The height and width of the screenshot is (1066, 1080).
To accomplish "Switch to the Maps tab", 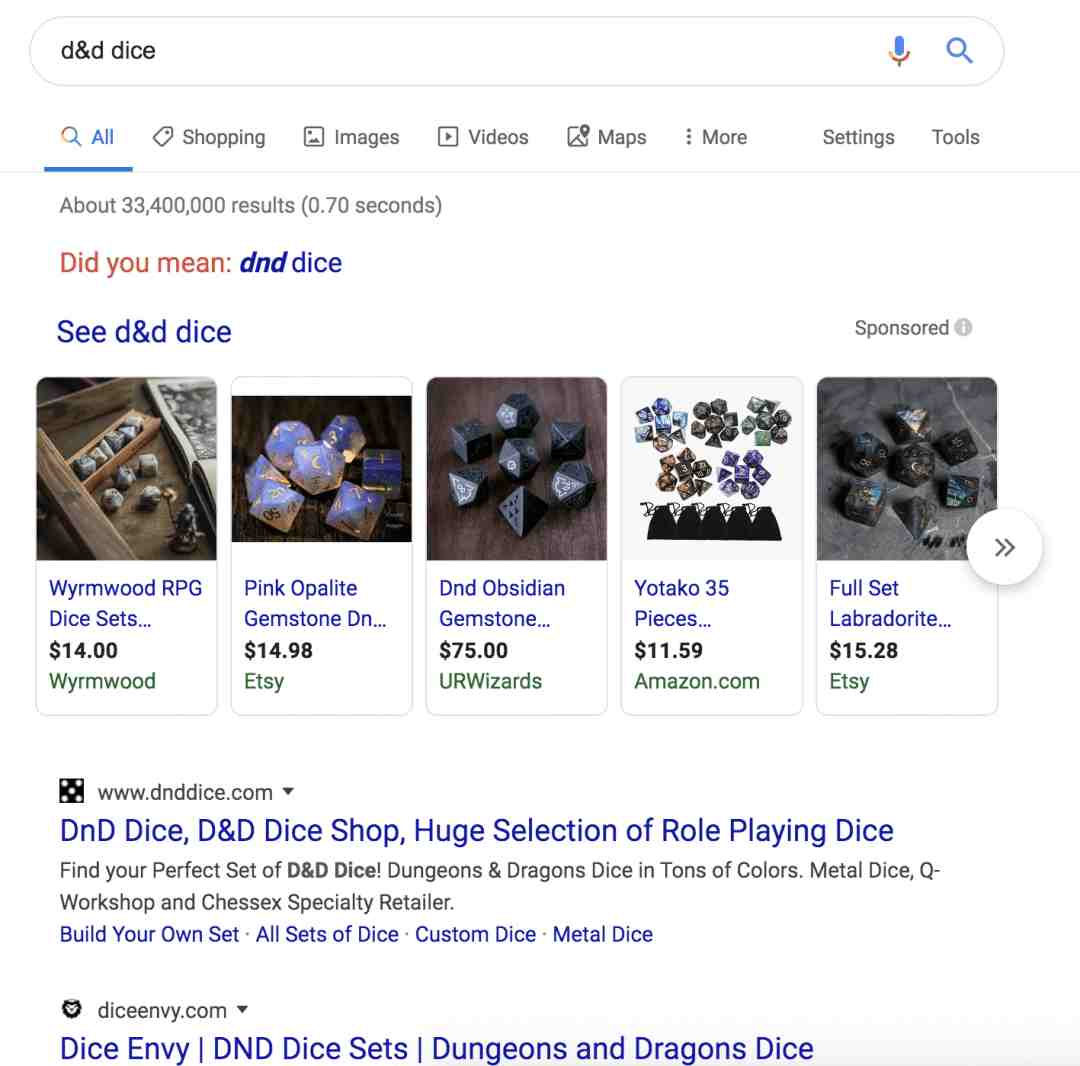I will point(606,137).
